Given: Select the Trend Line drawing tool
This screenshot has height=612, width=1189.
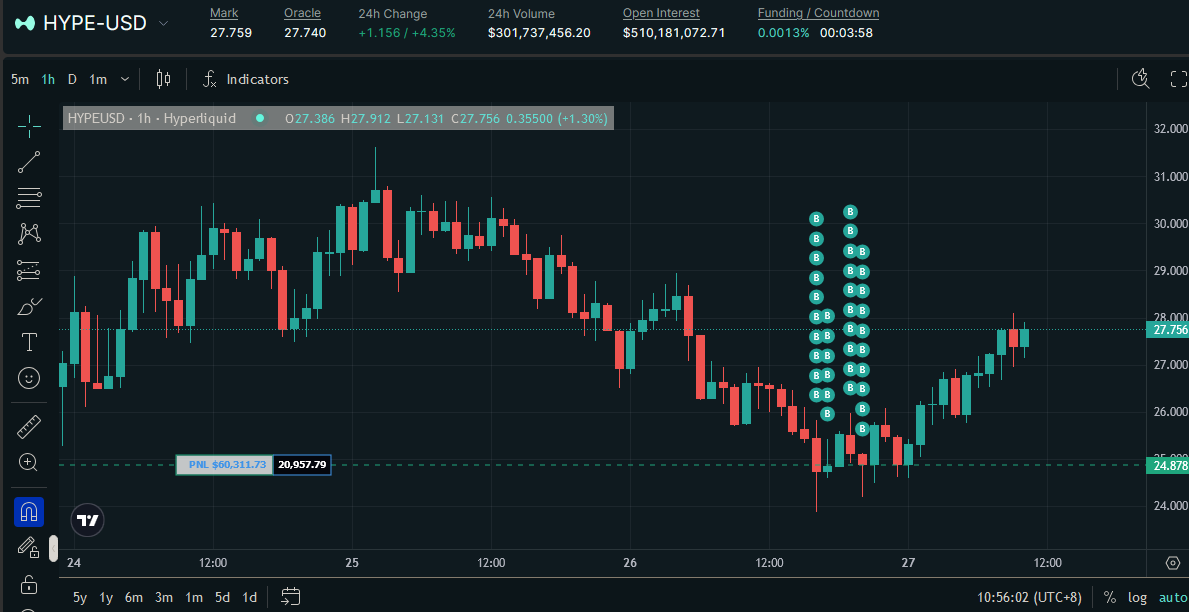Looking at the screenshot, I should [28, 161].
